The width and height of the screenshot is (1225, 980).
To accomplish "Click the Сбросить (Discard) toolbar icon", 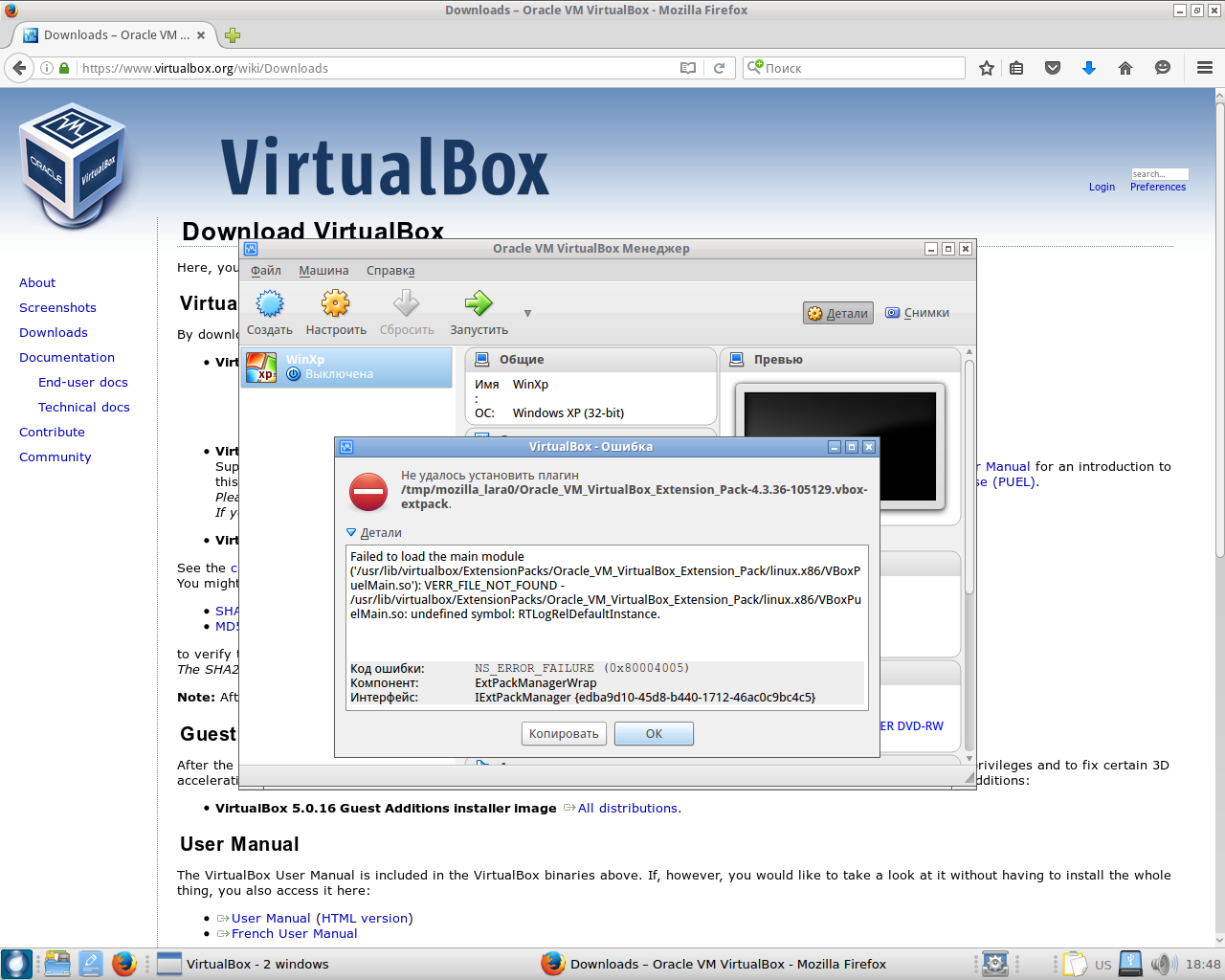I will click(x=407, y=313).
